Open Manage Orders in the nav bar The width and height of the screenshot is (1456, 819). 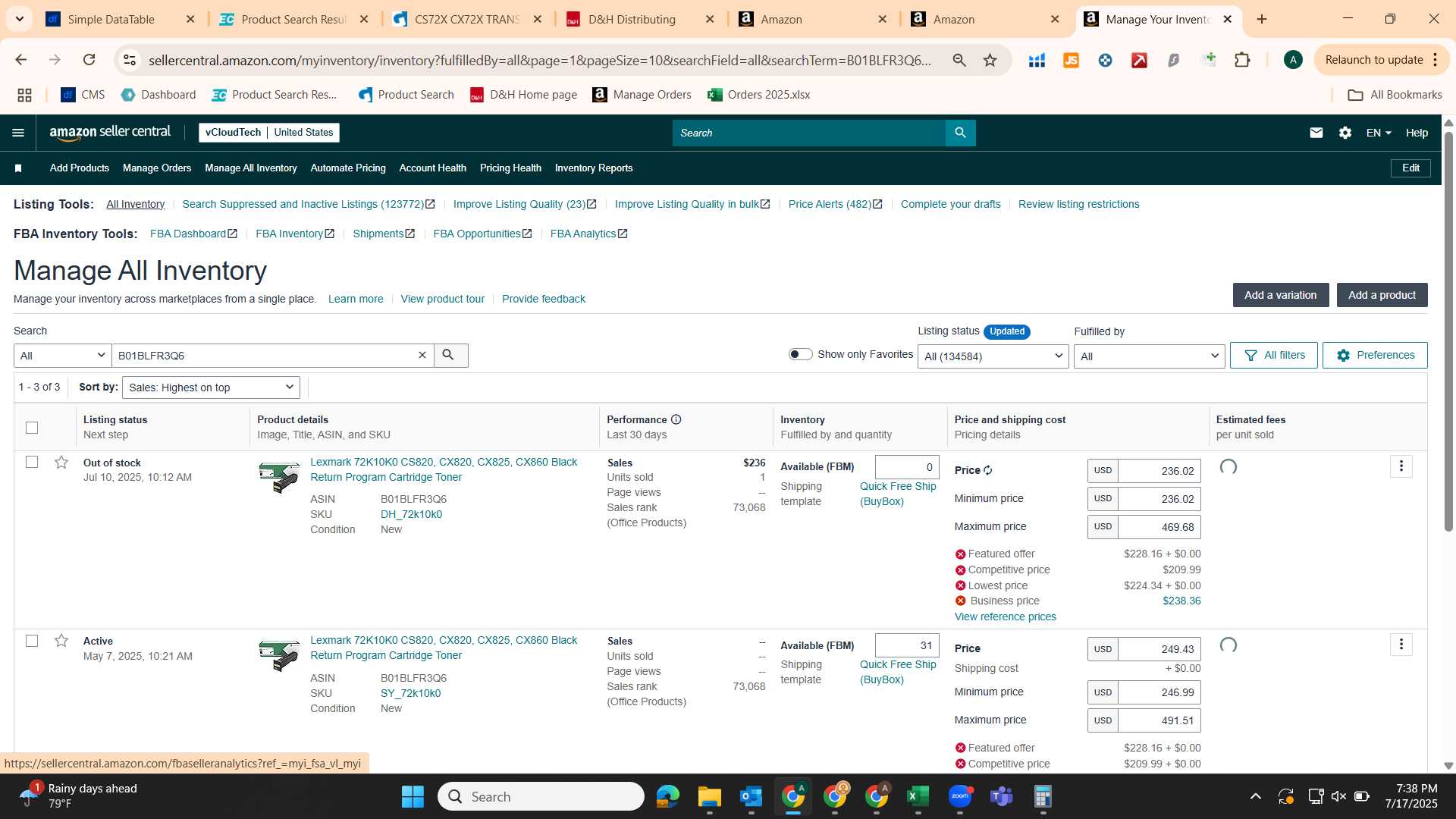click(157, 168)
